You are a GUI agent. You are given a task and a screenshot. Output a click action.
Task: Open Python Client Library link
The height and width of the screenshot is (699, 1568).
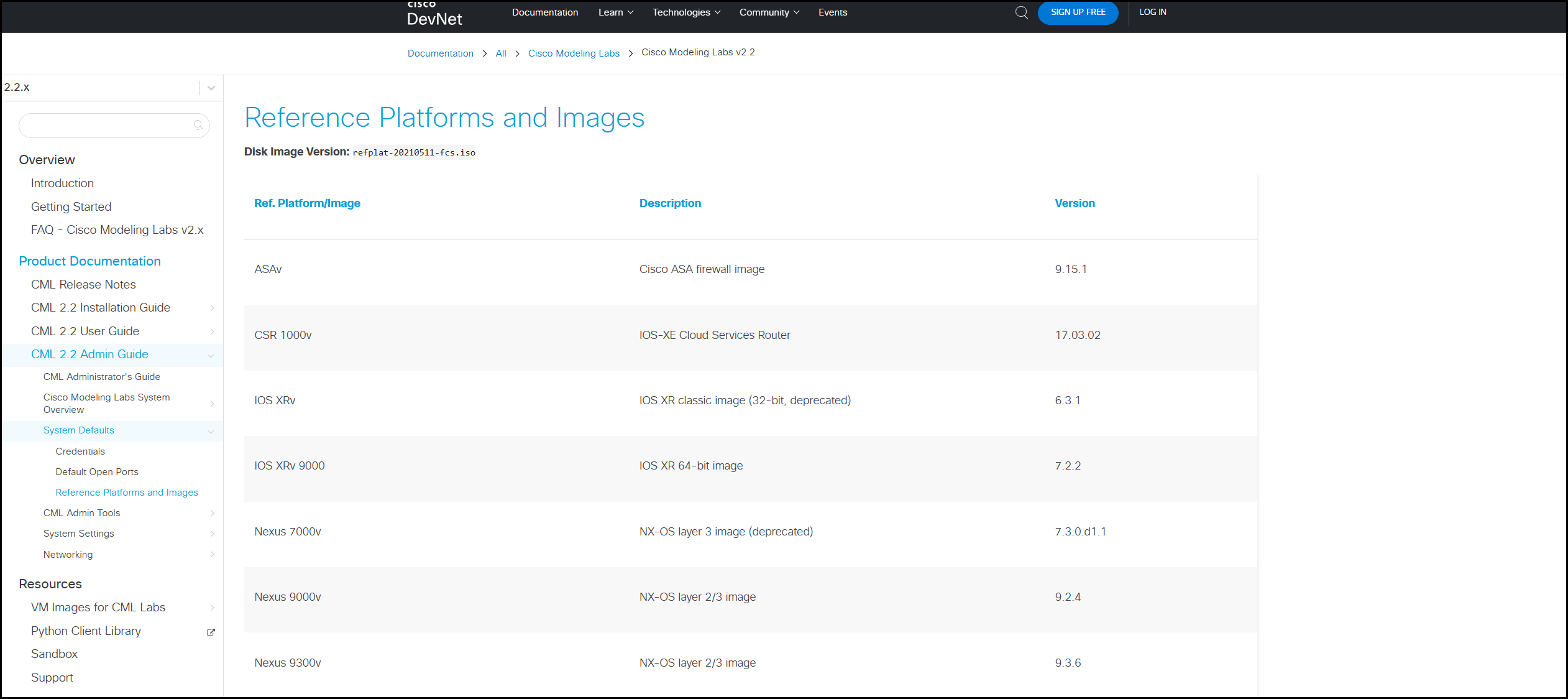click(x=86, y=631)
